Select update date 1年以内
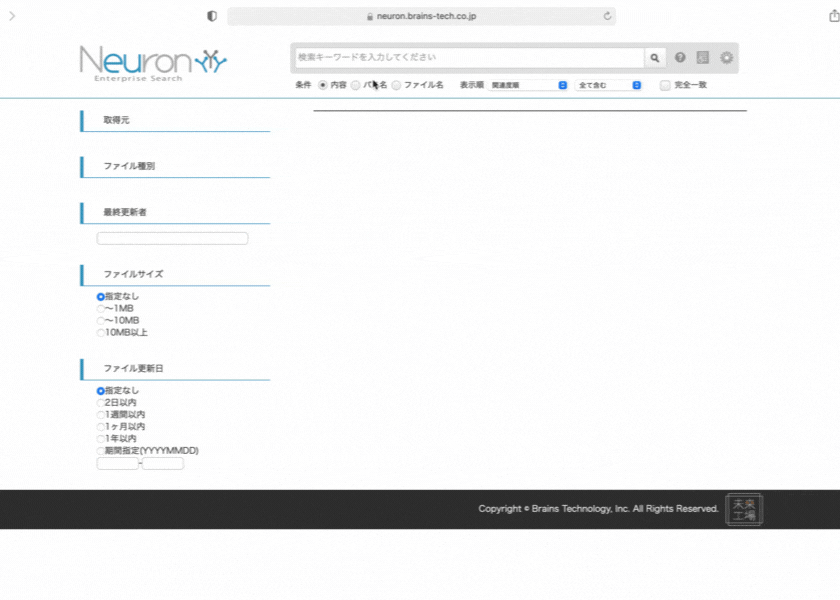 pos(101,439)
